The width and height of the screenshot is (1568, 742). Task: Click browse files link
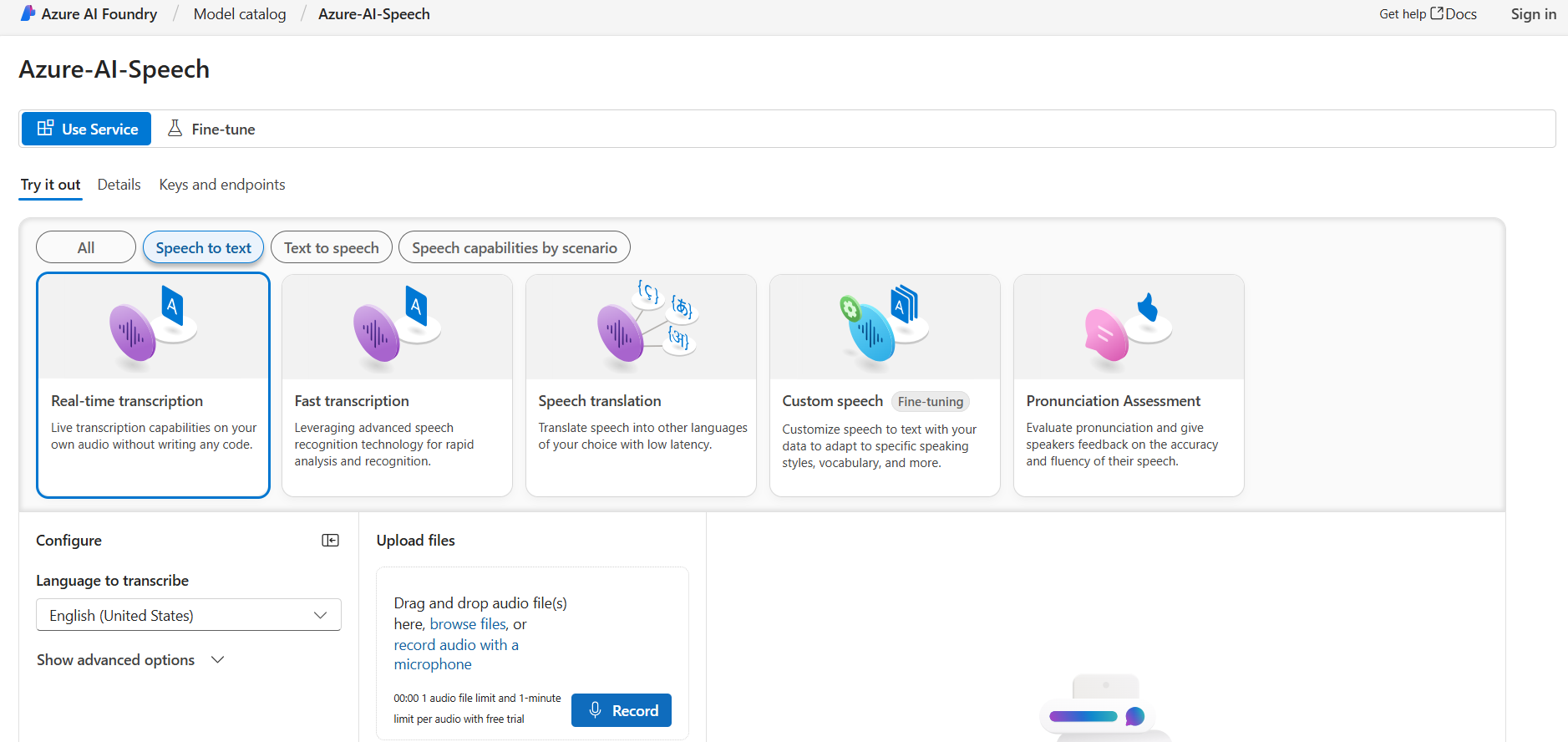click(468, 624)
